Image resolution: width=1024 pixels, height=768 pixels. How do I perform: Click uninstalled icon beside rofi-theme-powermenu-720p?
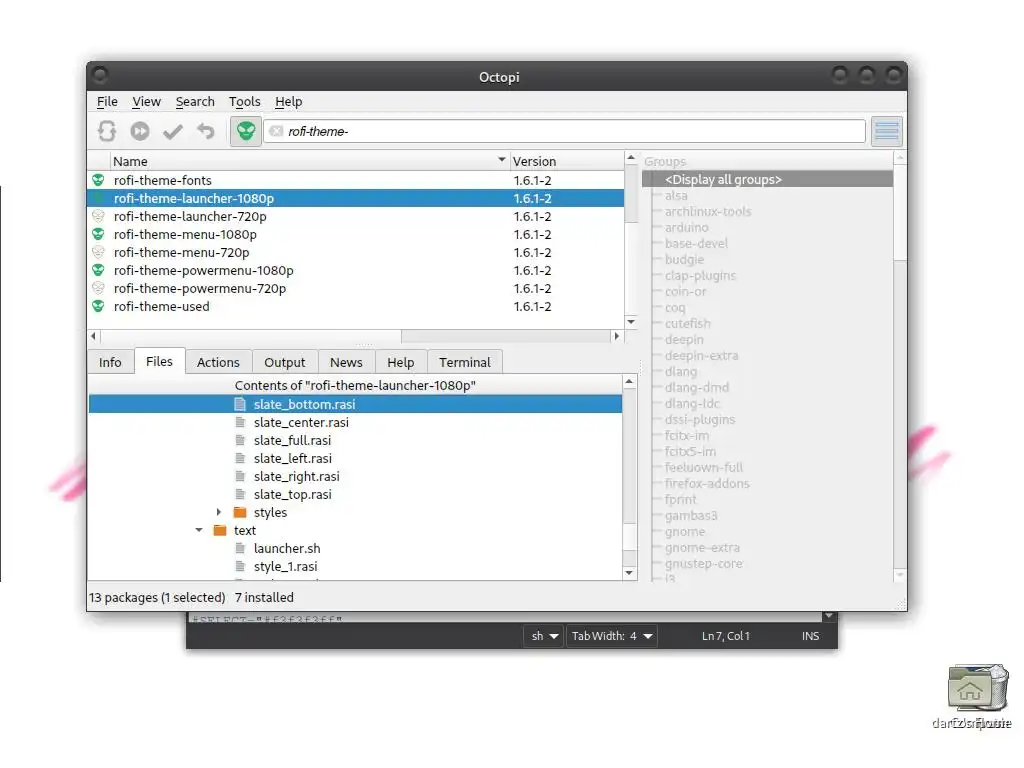(99, 288)
